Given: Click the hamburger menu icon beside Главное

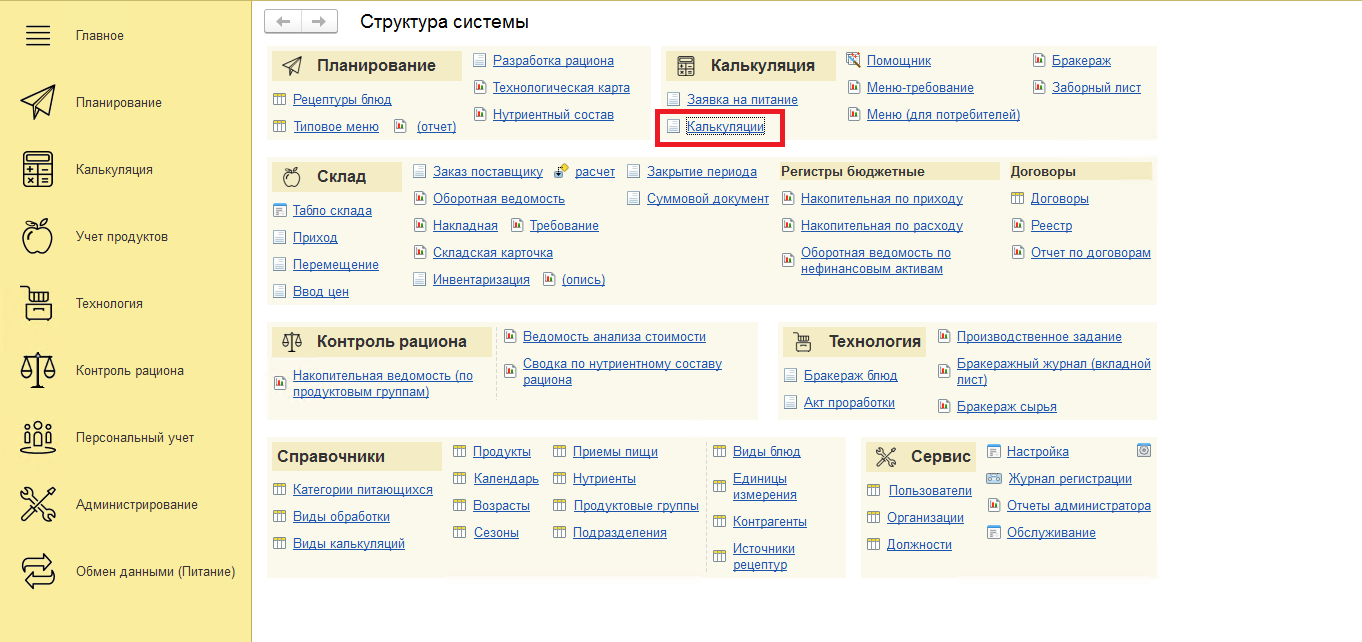Looking at the screenshot, I should (x=37, y=36).
